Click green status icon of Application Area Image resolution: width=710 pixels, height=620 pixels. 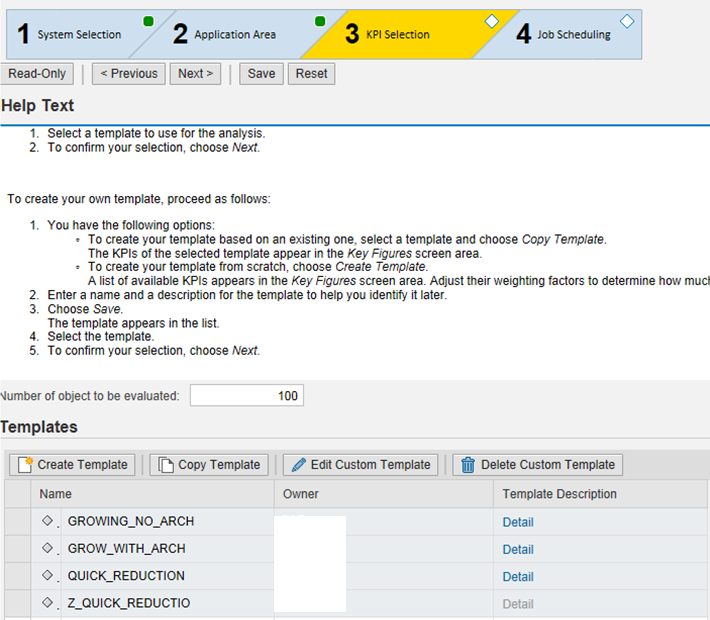[320, 21]
